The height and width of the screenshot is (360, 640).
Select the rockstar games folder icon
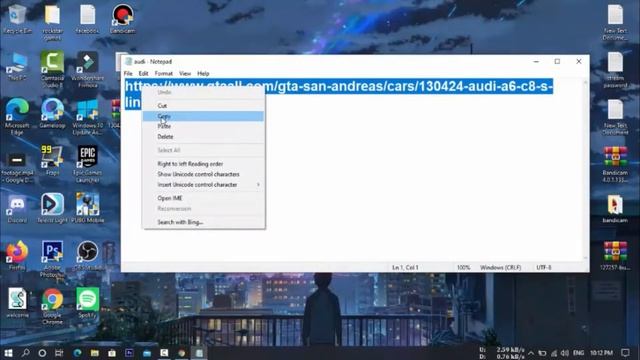pyautogui.click(x=52, y=22)
